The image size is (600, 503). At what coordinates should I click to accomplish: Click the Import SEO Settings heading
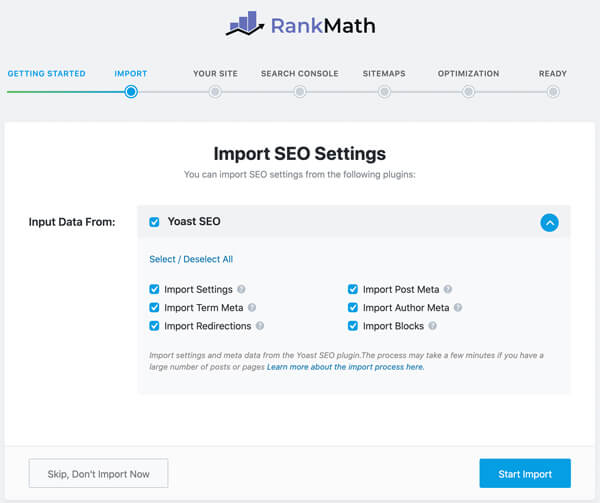pos(300,154)
